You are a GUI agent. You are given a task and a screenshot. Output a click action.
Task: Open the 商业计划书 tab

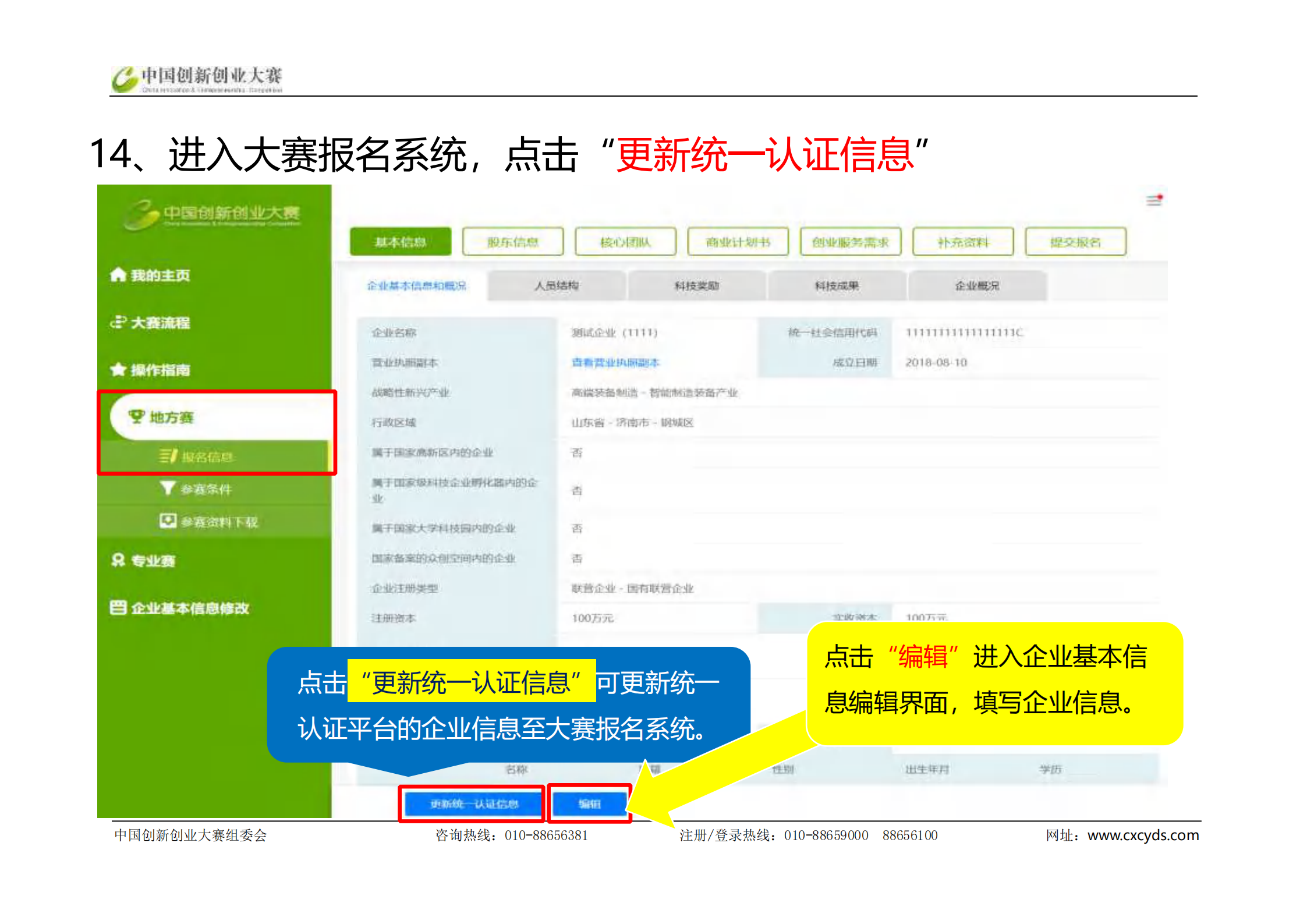pyautogui.click(x=738, y=242)
